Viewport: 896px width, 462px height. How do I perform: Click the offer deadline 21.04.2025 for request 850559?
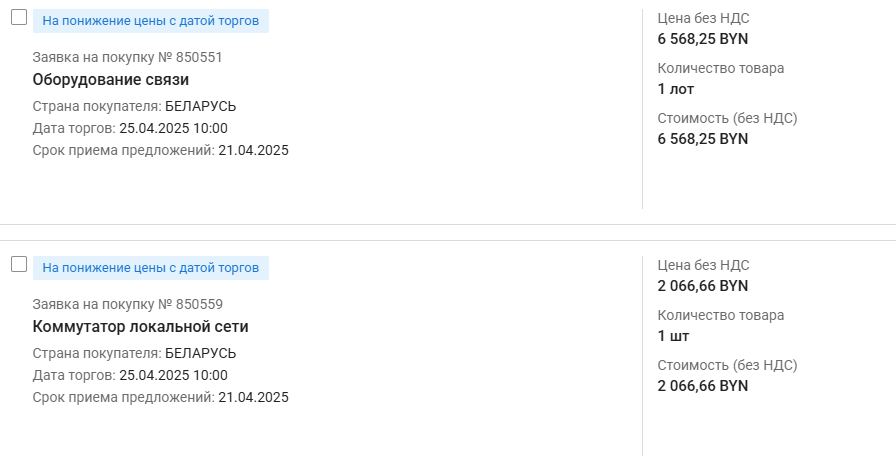[253, 397]
